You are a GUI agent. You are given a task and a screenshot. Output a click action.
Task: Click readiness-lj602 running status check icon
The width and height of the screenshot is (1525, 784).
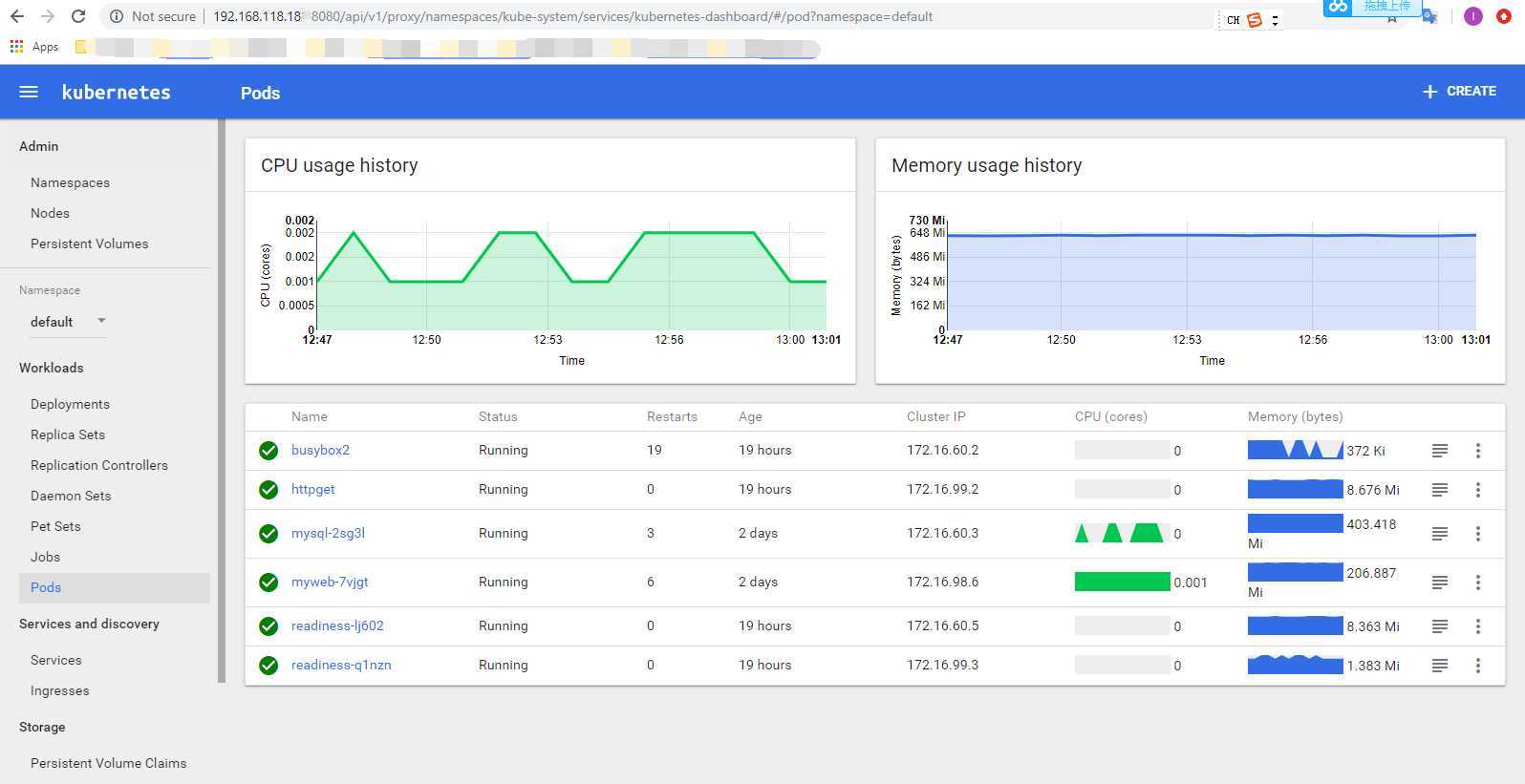tap(268, 626)
